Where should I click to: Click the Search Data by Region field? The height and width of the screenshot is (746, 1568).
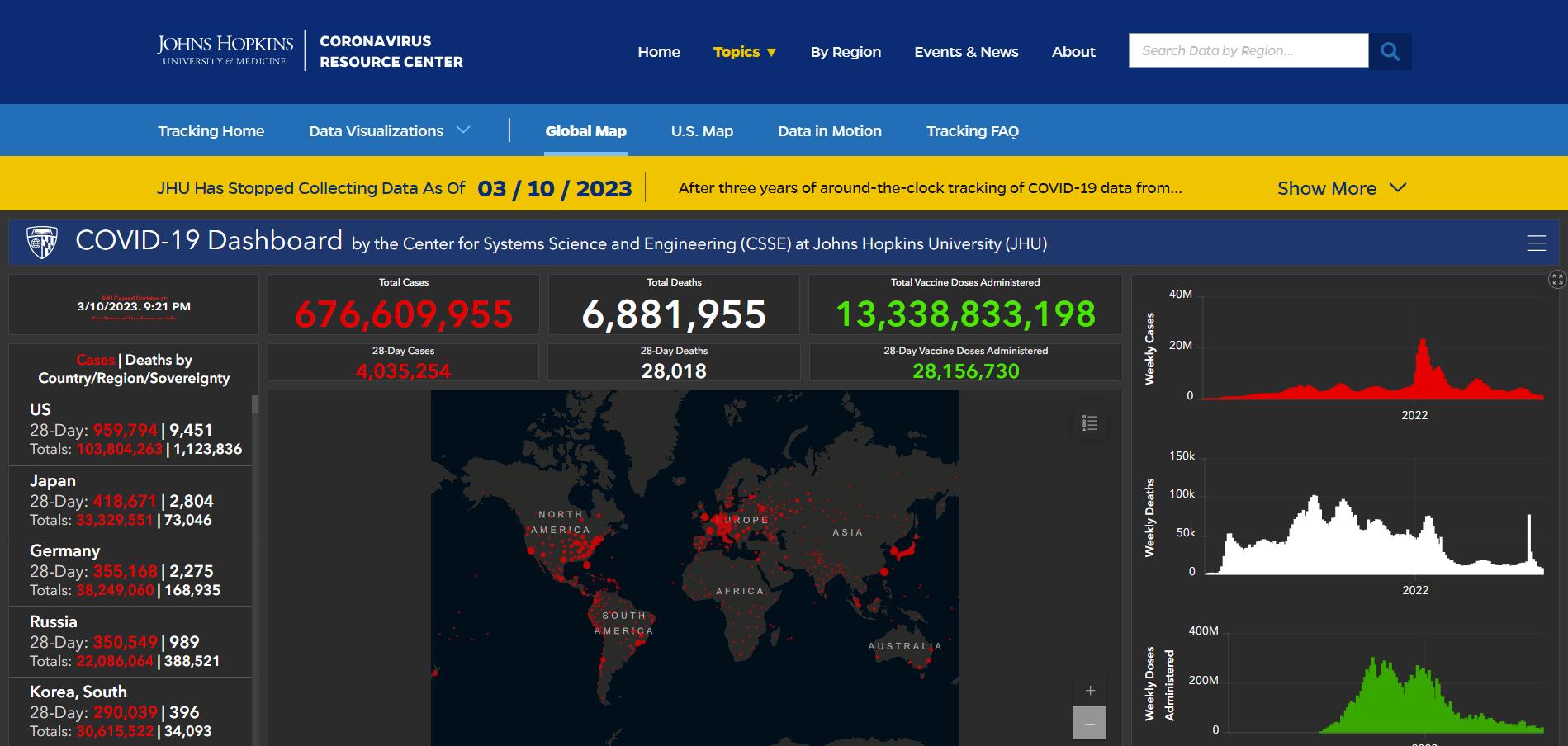1248,51
